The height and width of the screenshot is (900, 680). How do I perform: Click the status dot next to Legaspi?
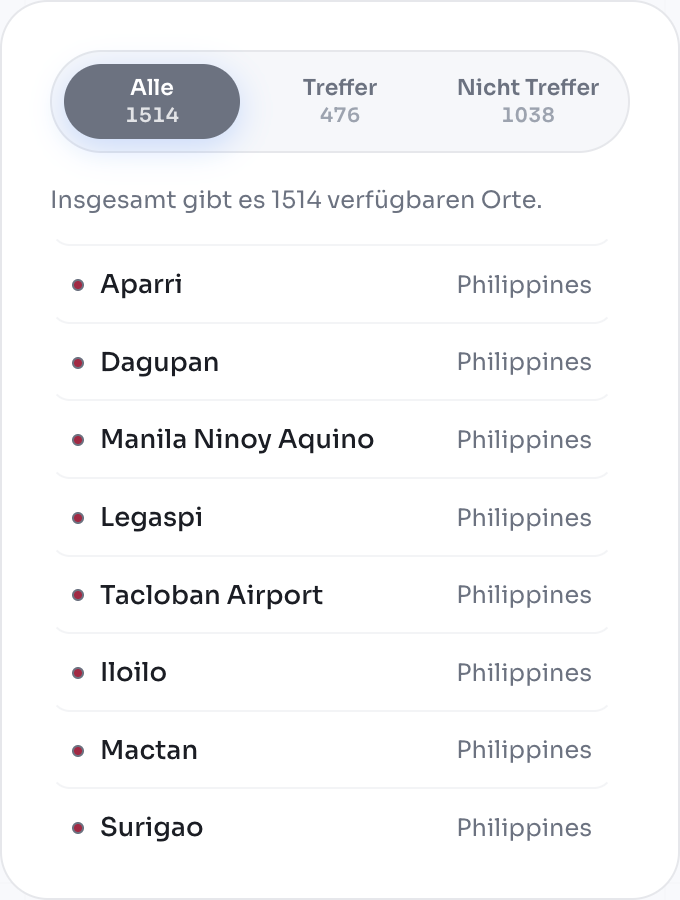pyautogui.click(x=78, y=518)
